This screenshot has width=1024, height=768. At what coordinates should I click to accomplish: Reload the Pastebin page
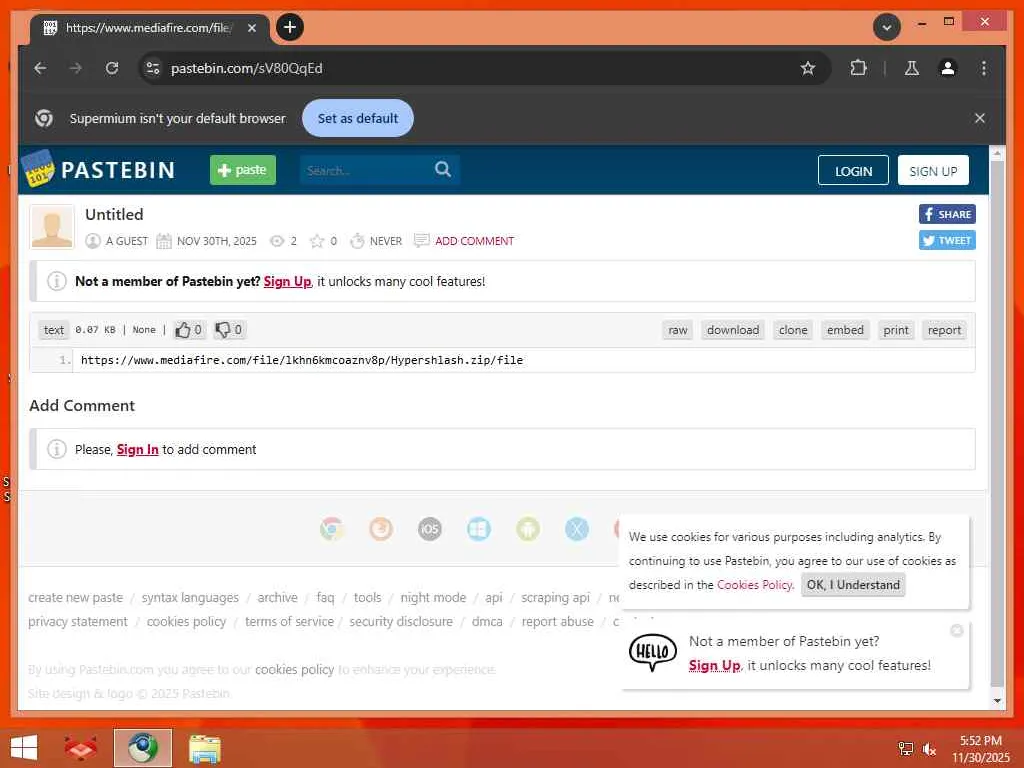coord(112,68)
